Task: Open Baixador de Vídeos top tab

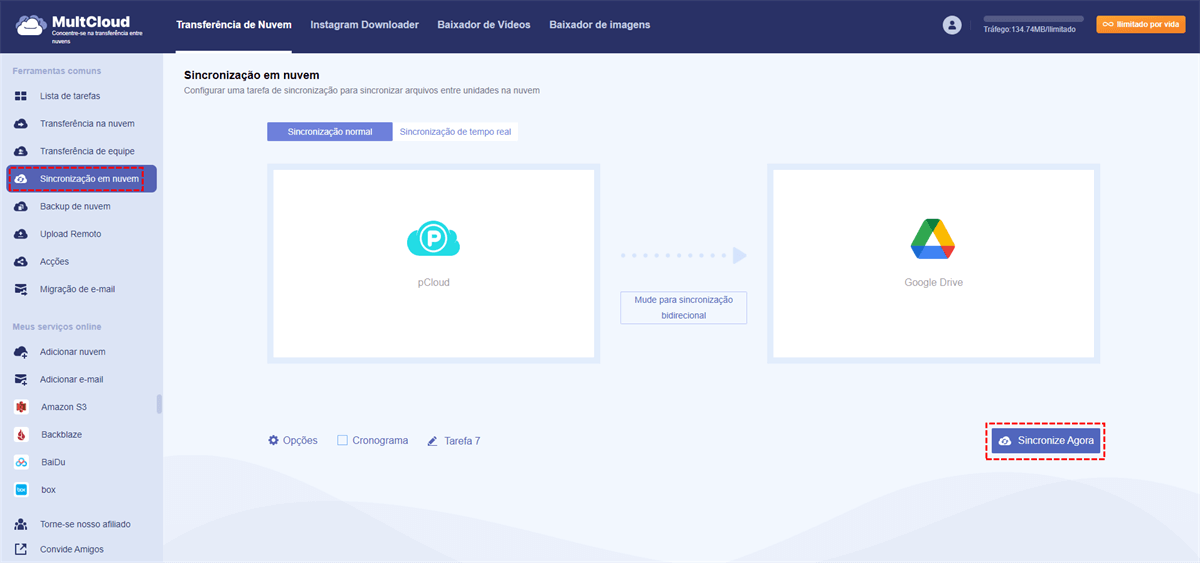Action: pyautogui.click(x=484, y=25)
